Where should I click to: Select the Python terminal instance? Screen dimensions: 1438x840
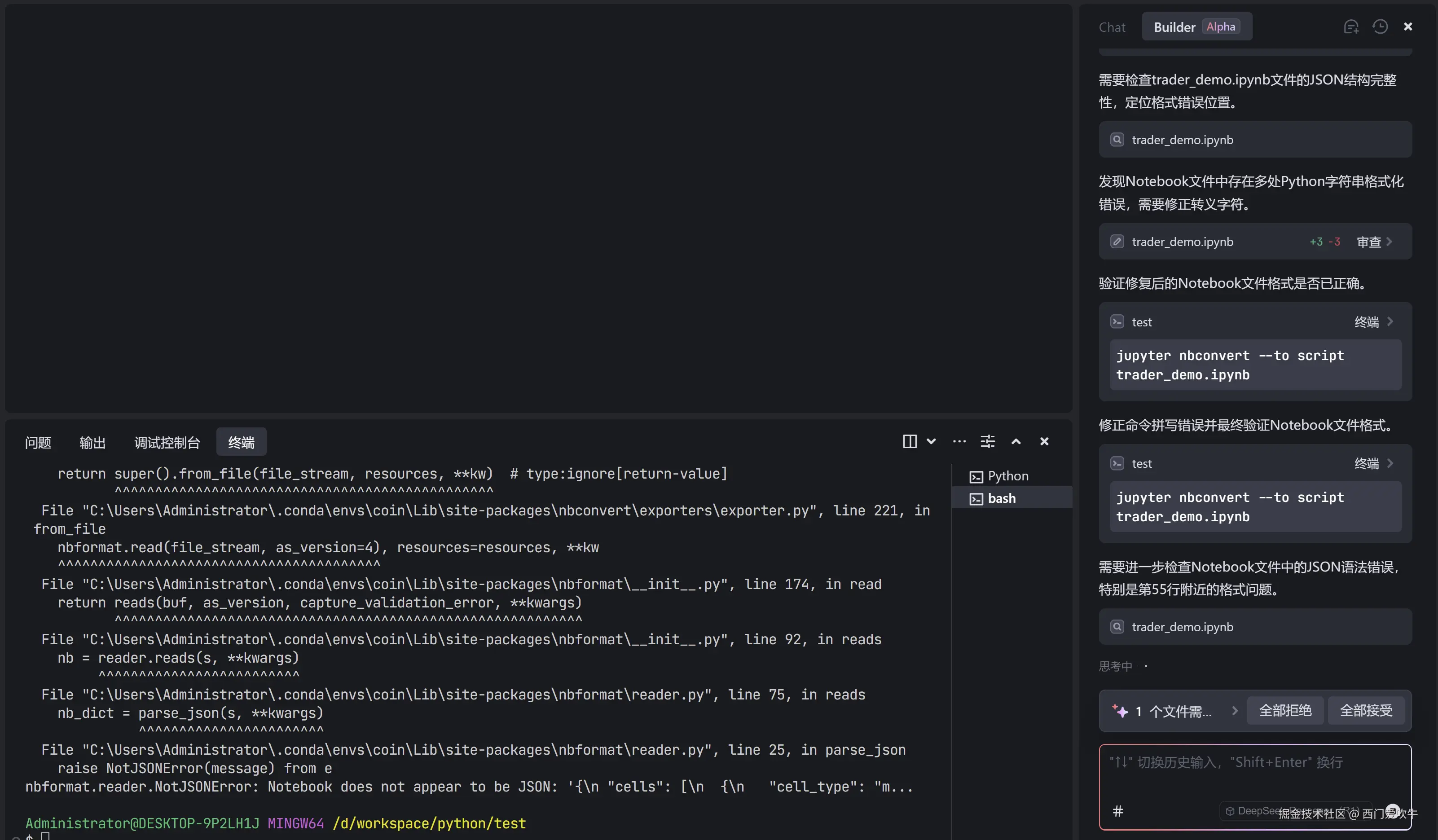[x=1007, y=476]
